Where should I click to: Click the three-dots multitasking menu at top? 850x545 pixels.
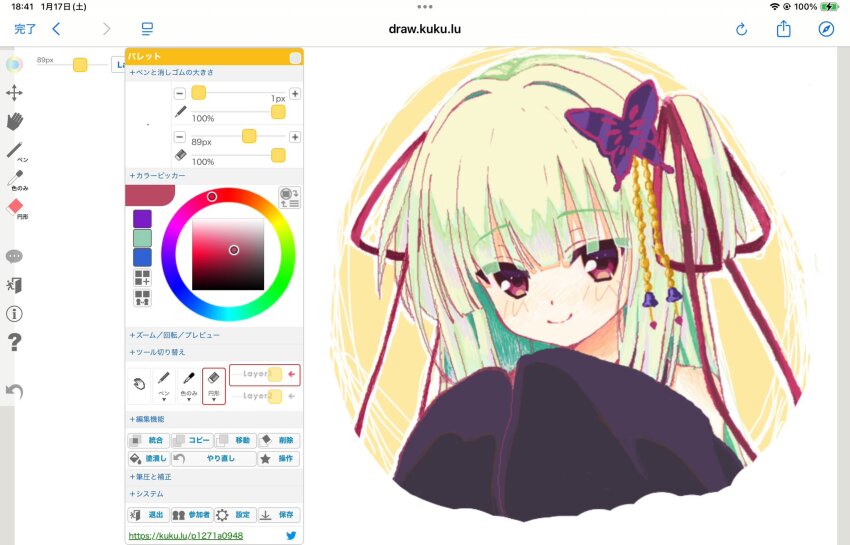(424, 7)
